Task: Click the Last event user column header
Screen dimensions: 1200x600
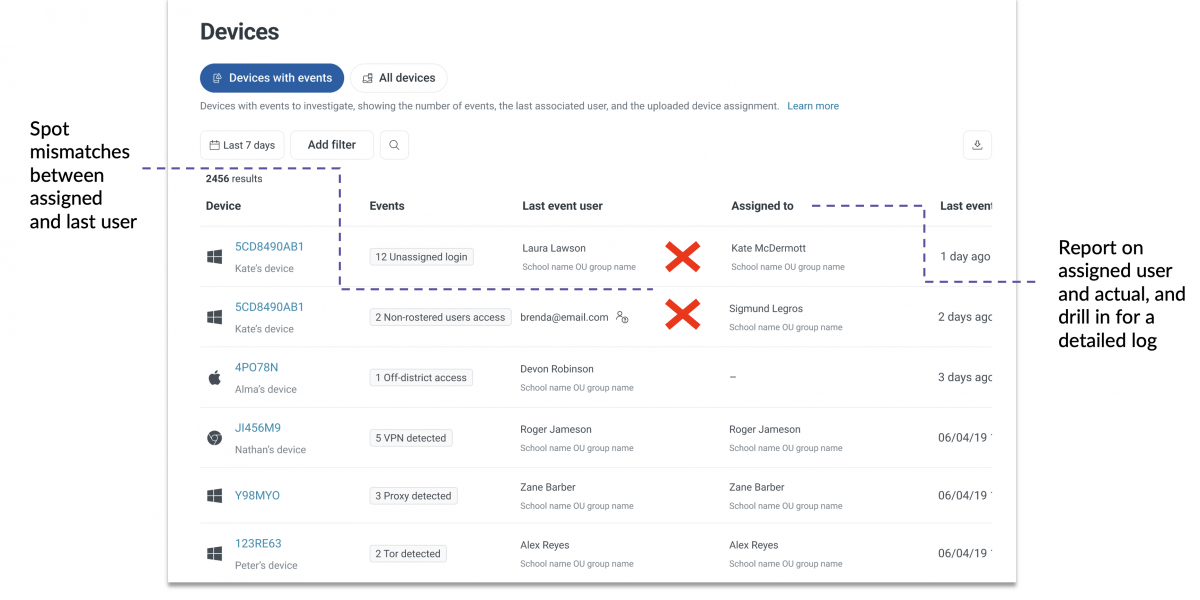Action: pyautogui.click(x=562, y=206)
